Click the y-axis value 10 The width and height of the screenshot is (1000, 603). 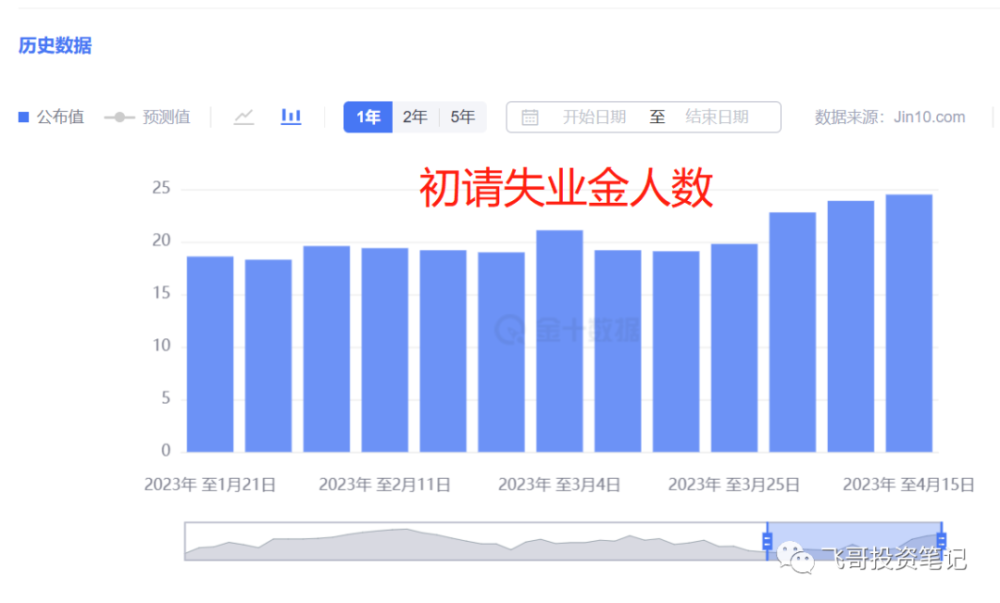(x=161, y=345)
